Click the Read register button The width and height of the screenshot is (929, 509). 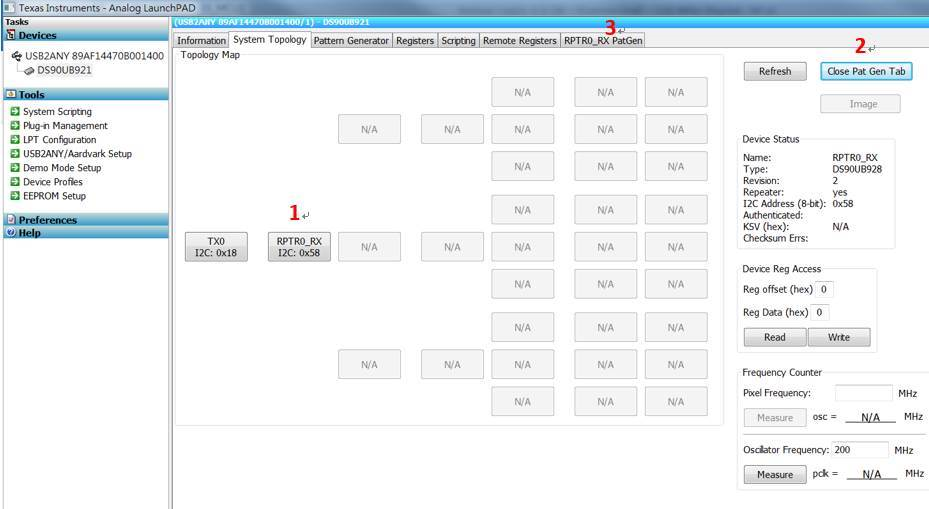774,337
